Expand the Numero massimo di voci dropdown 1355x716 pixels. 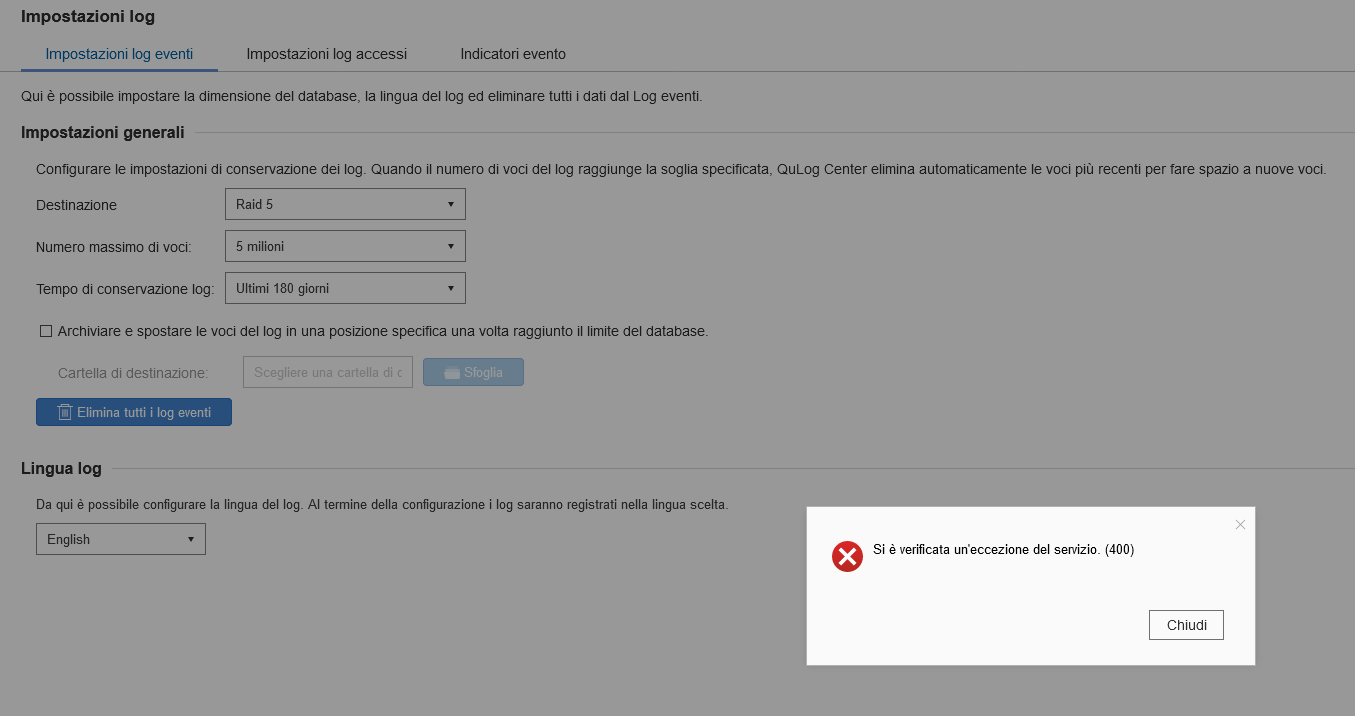click(x=345, y=246)
